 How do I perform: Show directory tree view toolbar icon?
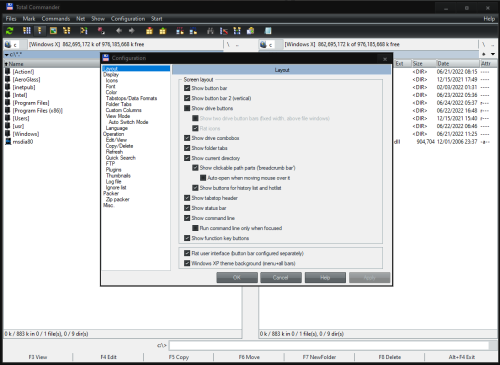[67, 31]
